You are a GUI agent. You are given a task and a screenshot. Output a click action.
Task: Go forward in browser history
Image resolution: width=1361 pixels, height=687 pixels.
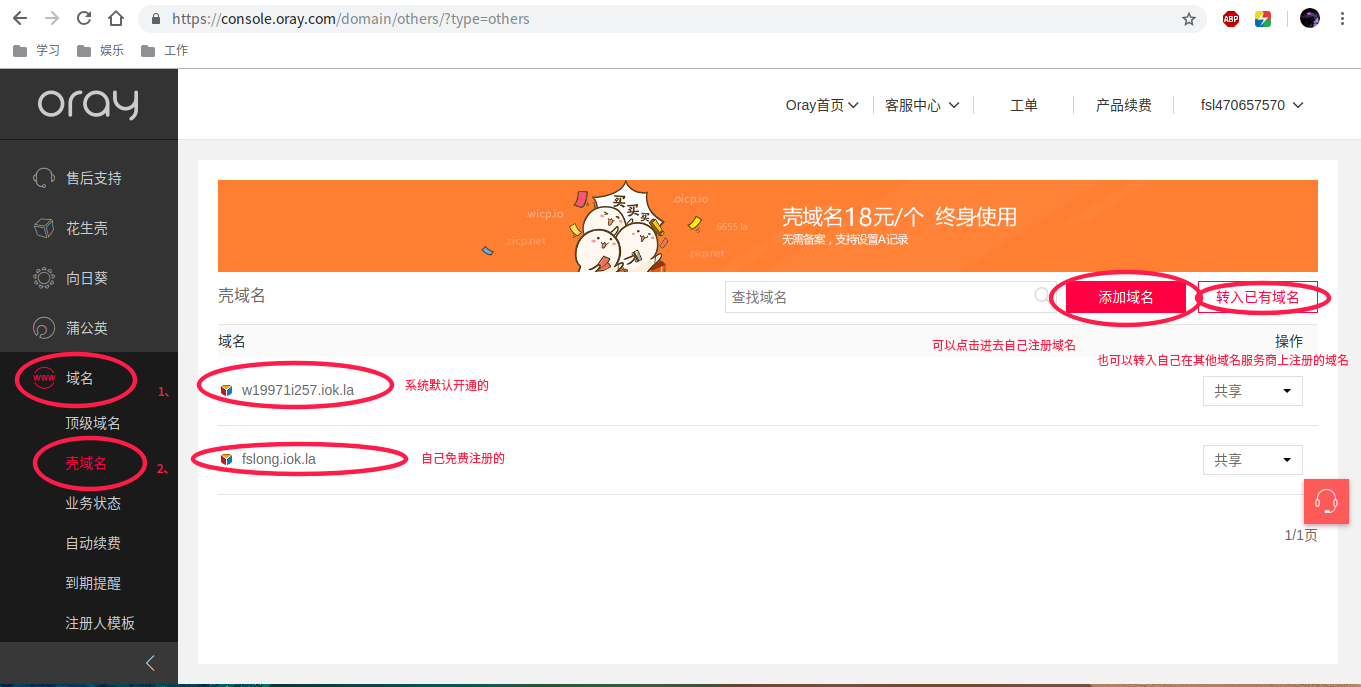tap(52, 18)
